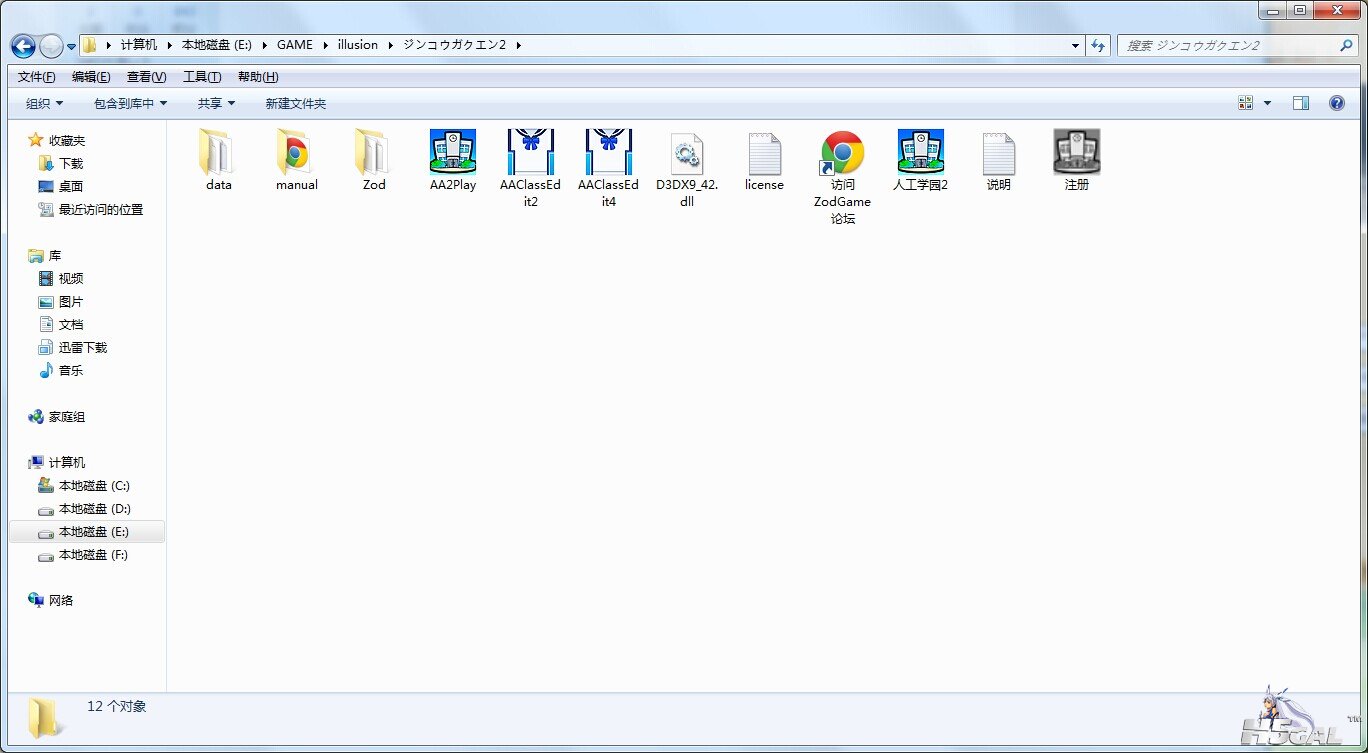Toggle the preview pane button
Screen dimensions: 1368x753
pyautogui.click(x=1300, y=103)
